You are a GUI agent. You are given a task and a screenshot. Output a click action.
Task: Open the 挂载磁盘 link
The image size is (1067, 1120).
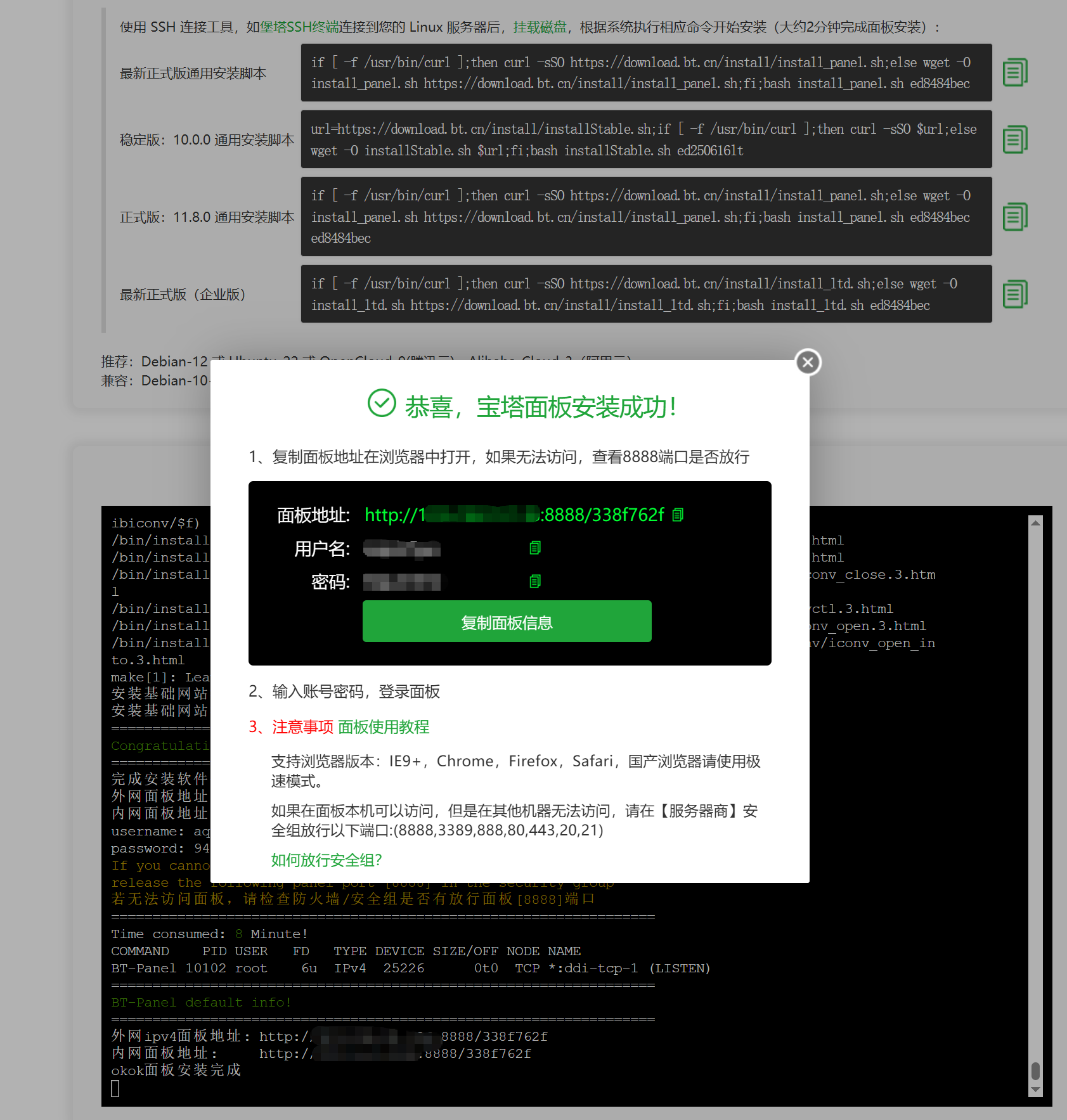pyautogui.click(x=540, y=27)
